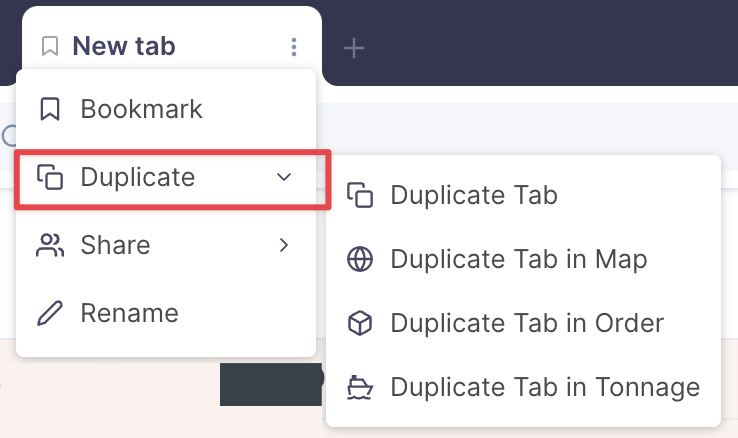Image resolution: width=738 pixels, height=438 pixels.
Task: Collapse the Duplicate submenu chevron
Action: click(x=284, y=178)
